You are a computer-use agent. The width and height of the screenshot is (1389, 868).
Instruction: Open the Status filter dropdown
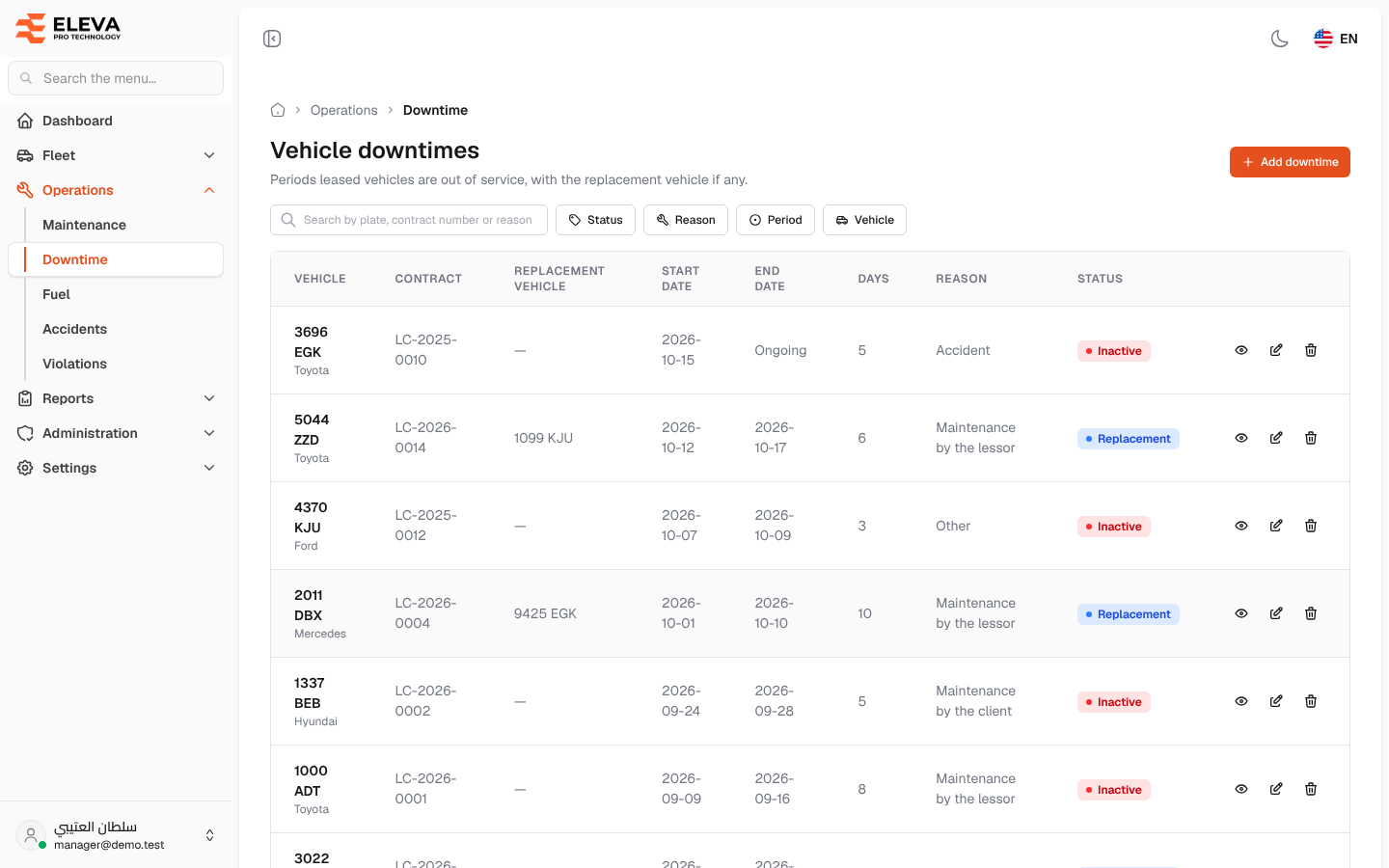(x=595, y=220)
